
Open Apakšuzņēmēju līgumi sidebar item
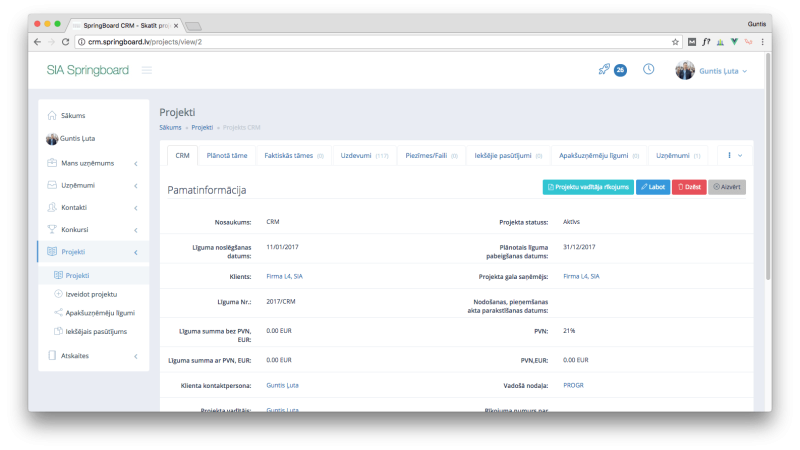point(100,313)
